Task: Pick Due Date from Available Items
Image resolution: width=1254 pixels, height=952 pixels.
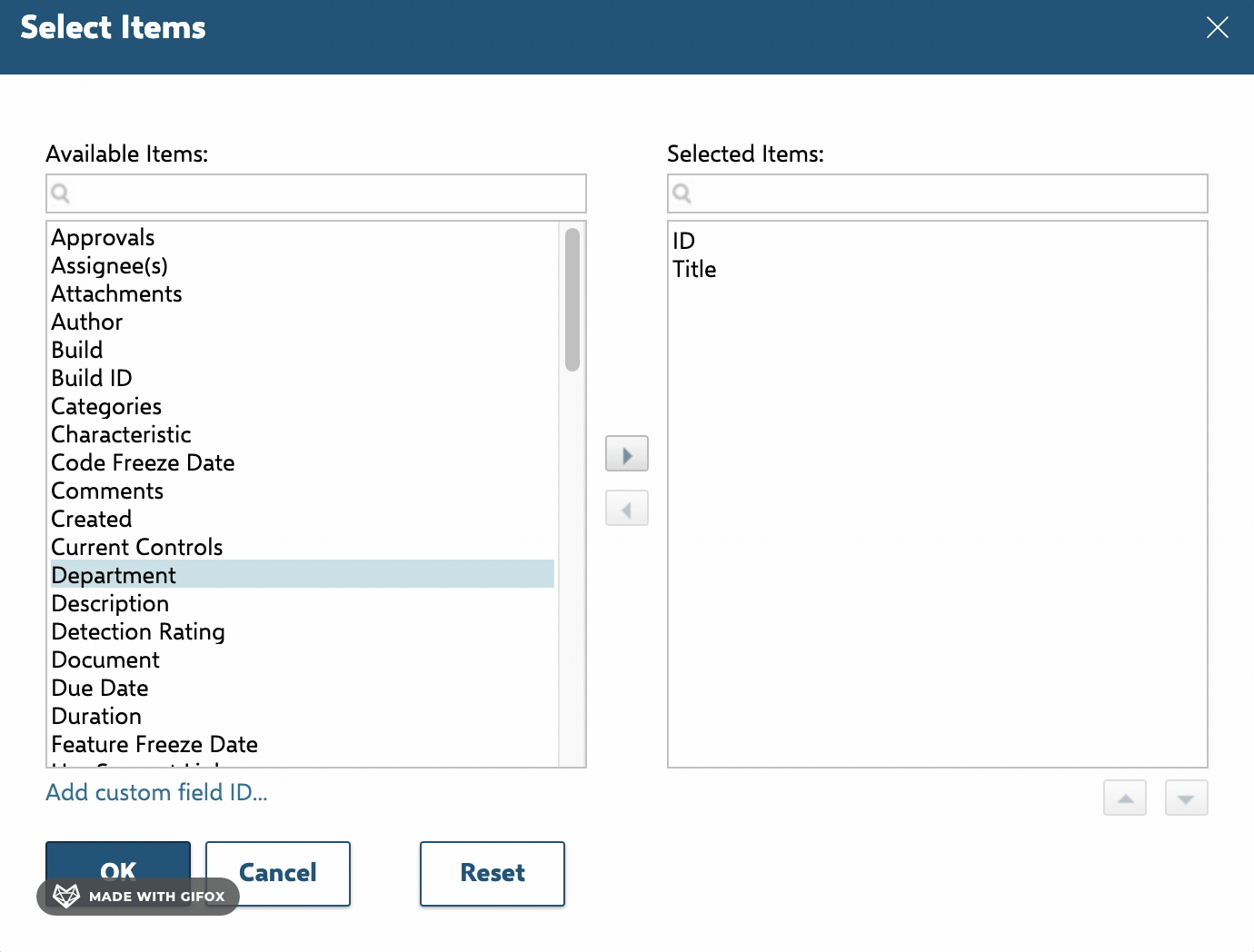Action: tap(303, 688)
